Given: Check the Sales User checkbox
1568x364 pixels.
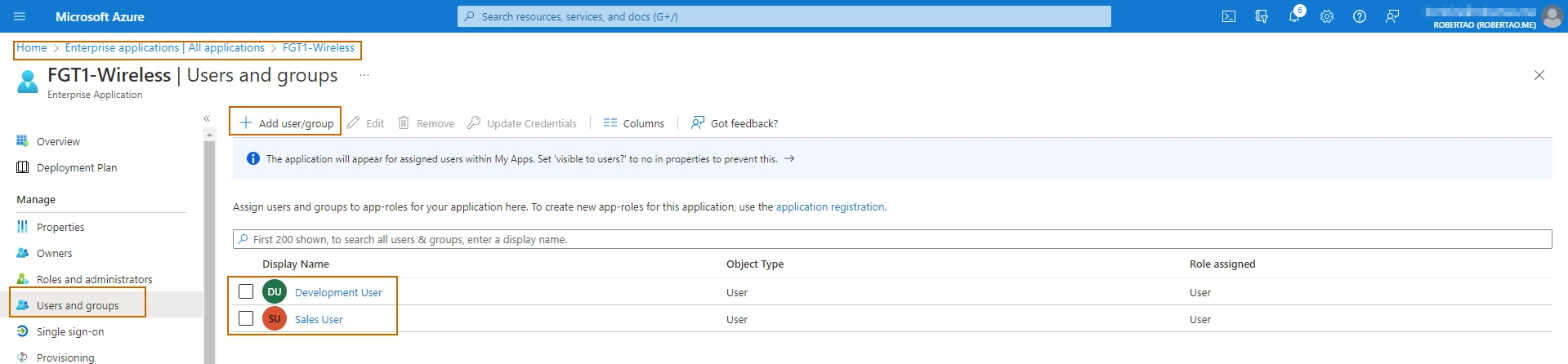Looking at the screenshot, I should click(246, 318).
